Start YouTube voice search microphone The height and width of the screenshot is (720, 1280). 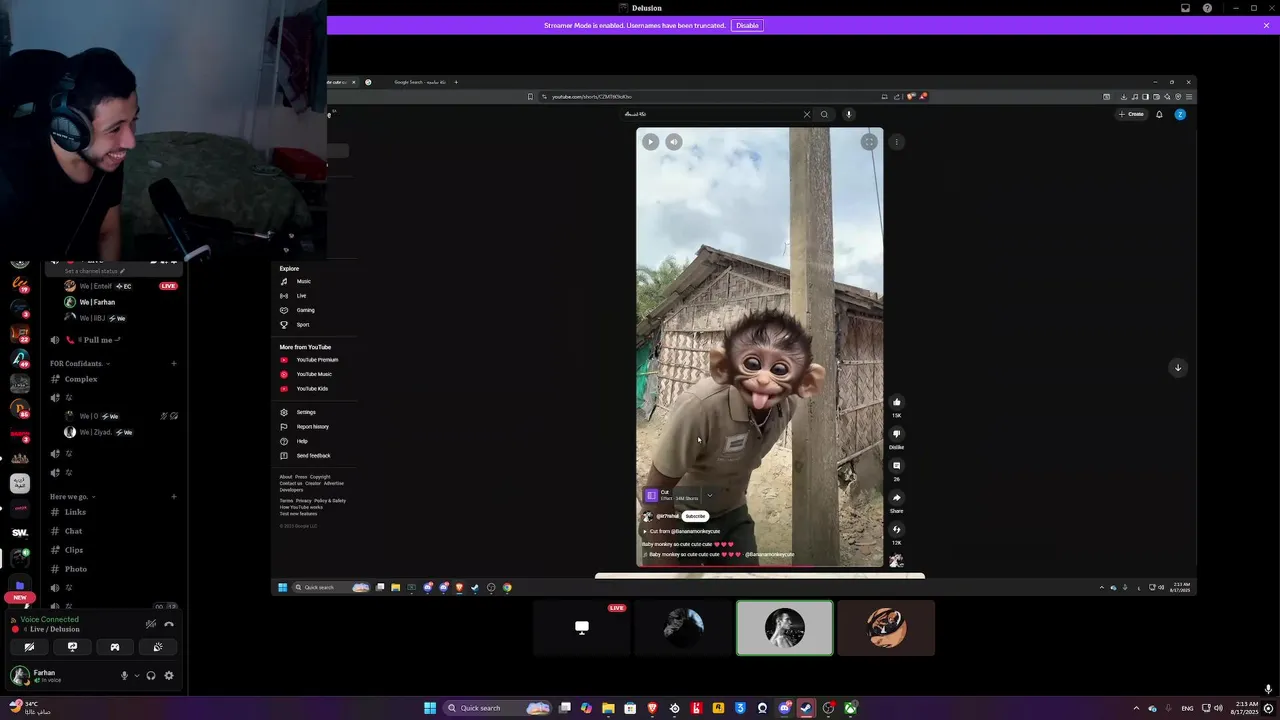[849, 114]
